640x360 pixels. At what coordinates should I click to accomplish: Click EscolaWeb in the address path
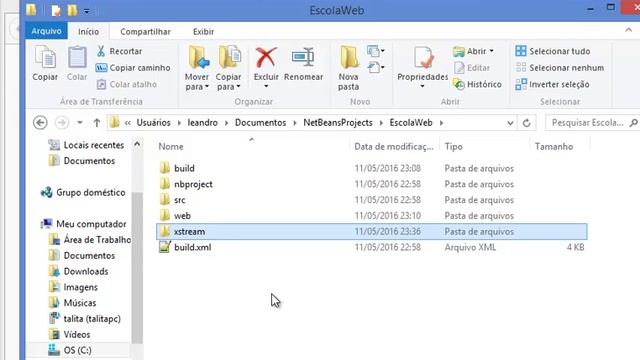(411, 122)
